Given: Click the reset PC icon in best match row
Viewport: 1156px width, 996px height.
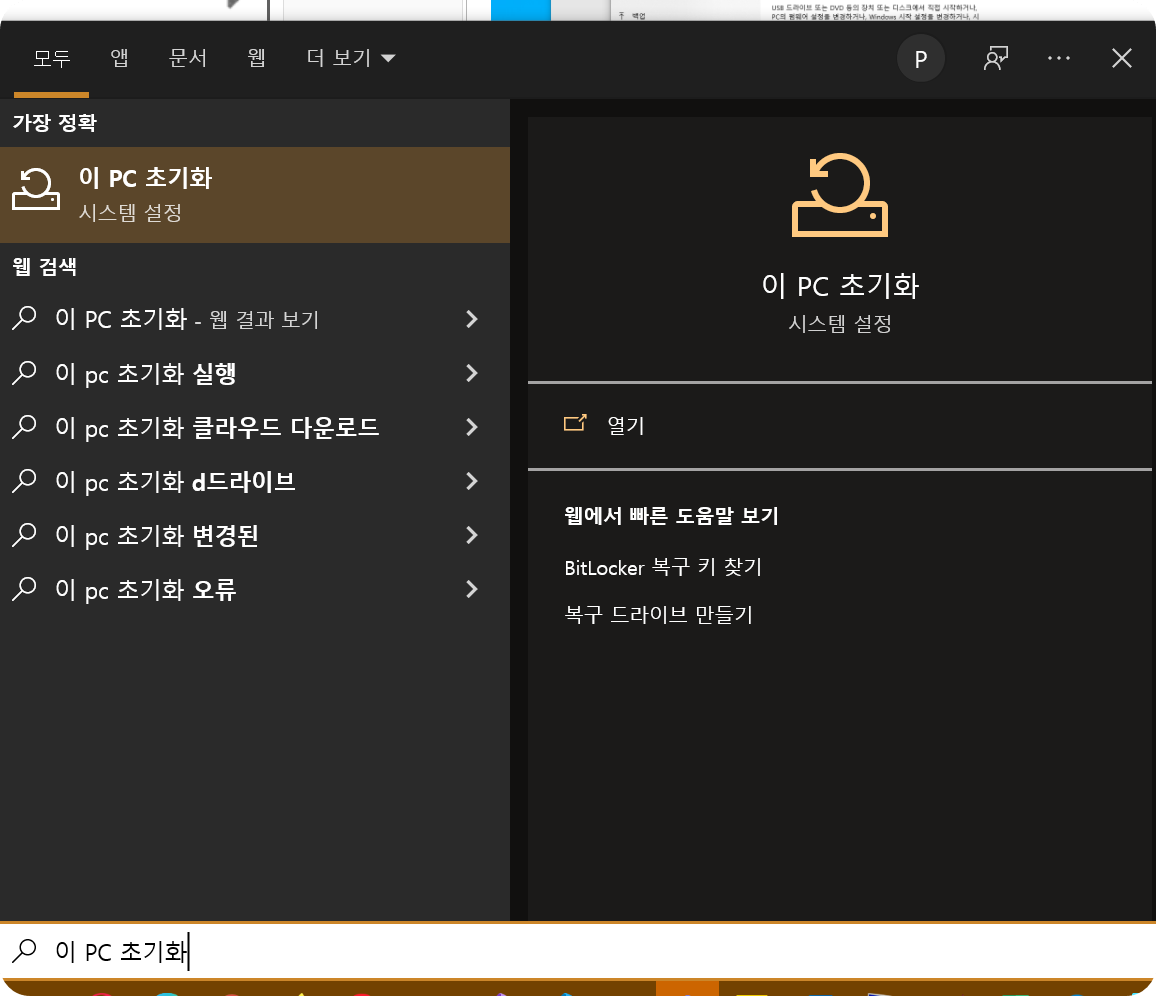Looking at the screenshot, I should [x=36, y=189].
